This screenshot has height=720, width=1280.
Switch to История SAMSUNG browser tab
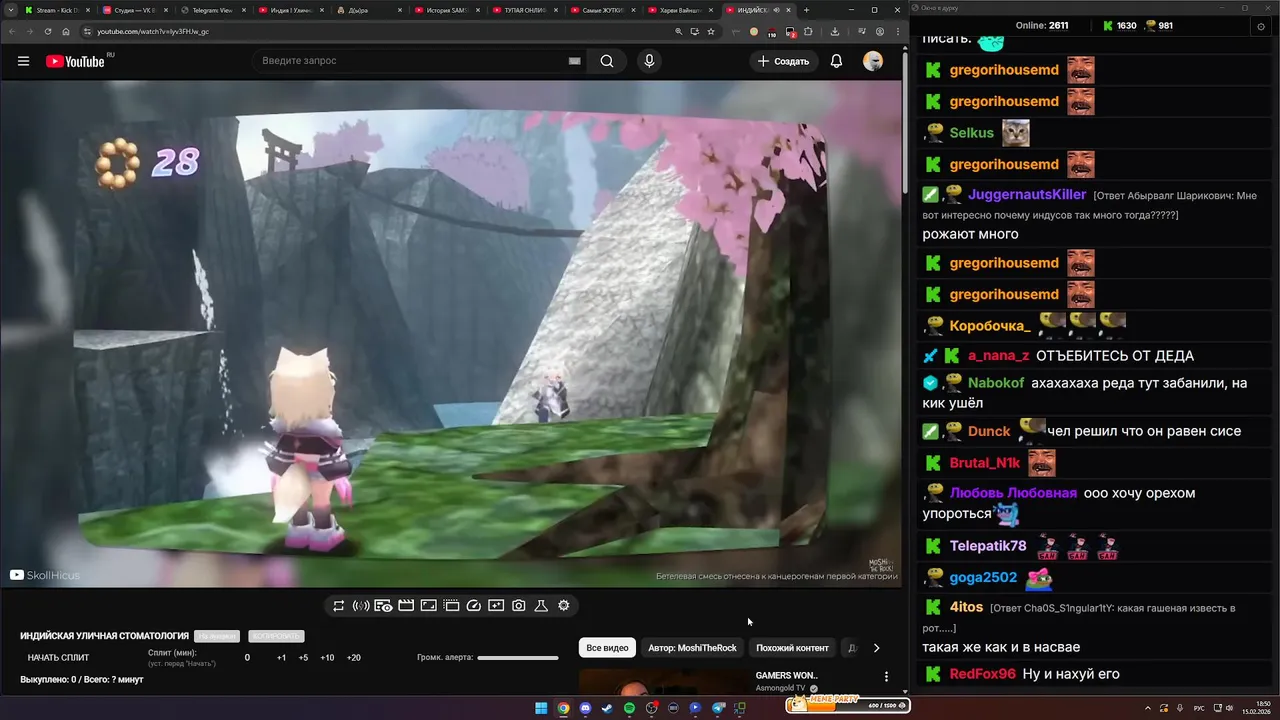tap(445, 10)
